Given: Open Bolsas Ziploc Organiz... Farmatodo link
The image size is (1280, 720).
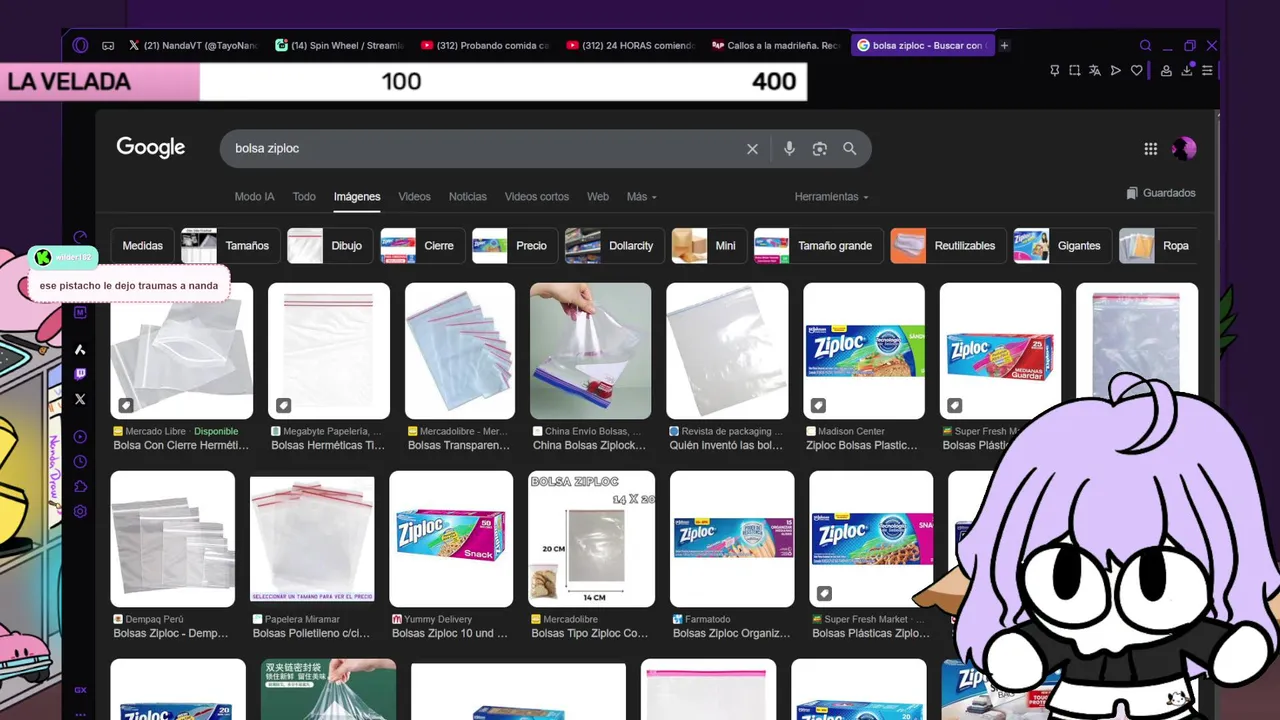Looking at the screenshot, I should click(731, 633).
